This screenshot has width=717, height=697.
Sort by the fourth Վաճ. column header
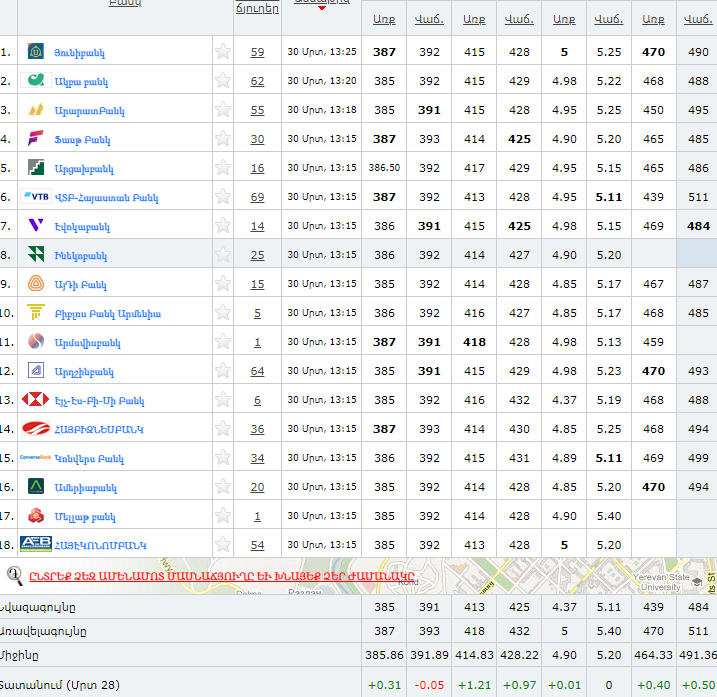698,20
